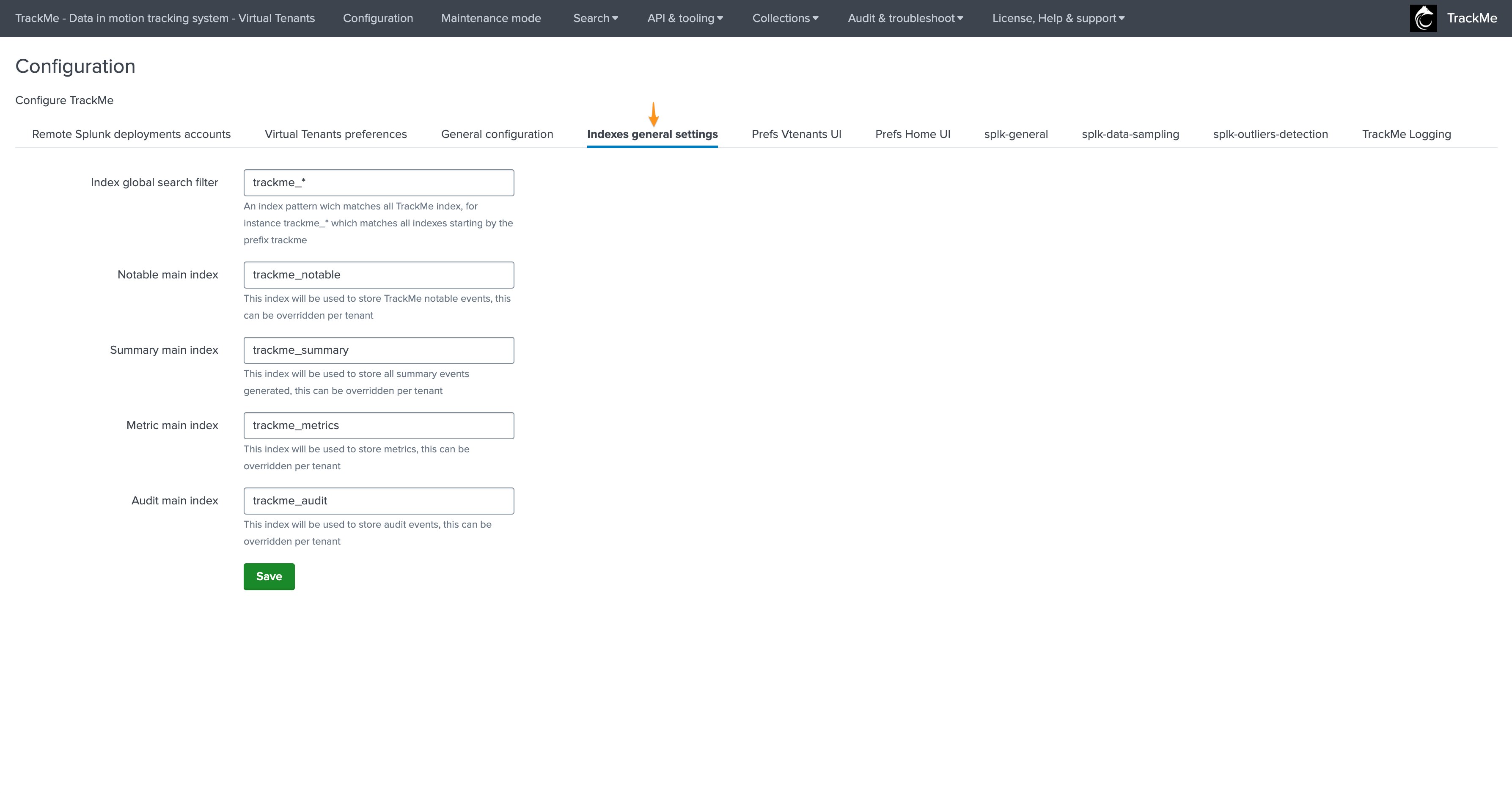Image resolution: width=1512 pixels, height=793 pixels.
Task: Open the API & tooling dropdown
Action: [x=685, y=18]
